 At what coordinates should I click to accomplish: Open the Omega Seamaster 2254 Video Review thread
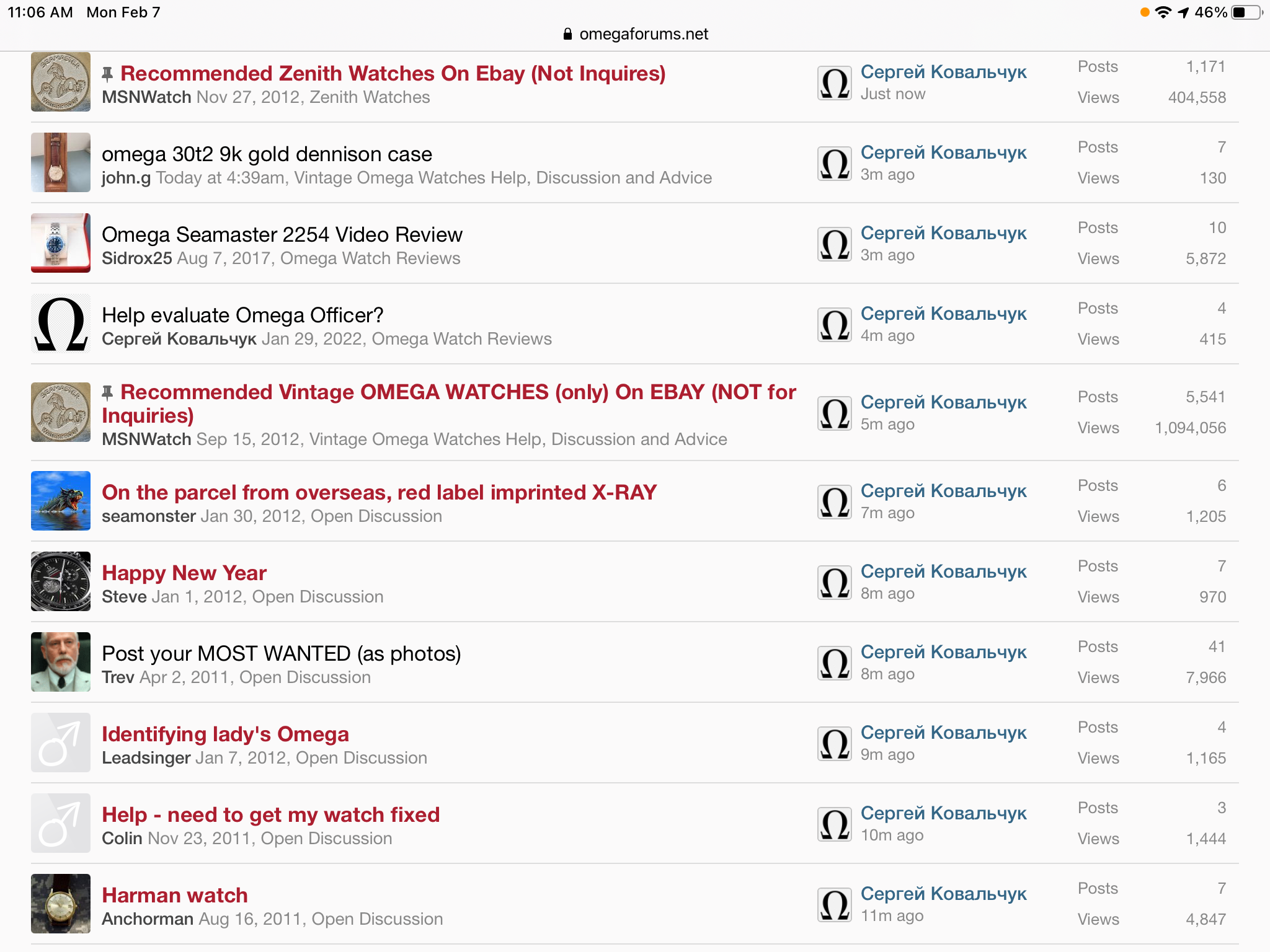point(282,235)
